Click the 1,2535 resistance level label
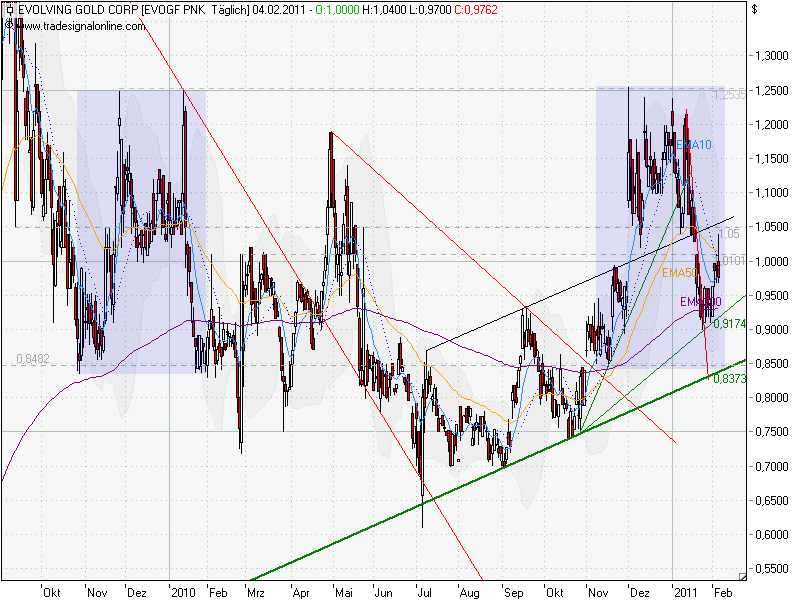Screen dimensions: 800x600 click(730, 95)
